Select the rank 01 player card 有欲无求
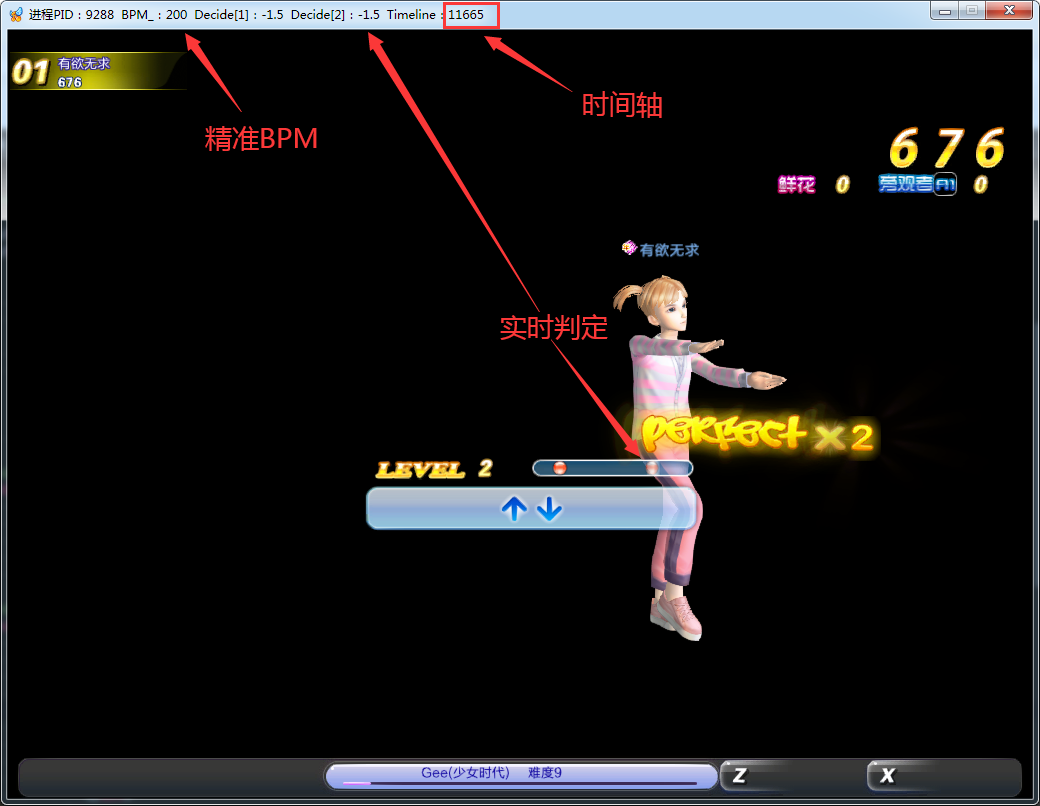 (x=95, y=71)
